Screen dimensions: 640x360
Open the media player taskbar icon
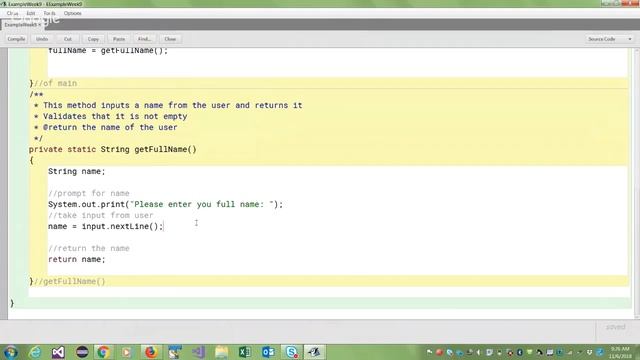126,352
